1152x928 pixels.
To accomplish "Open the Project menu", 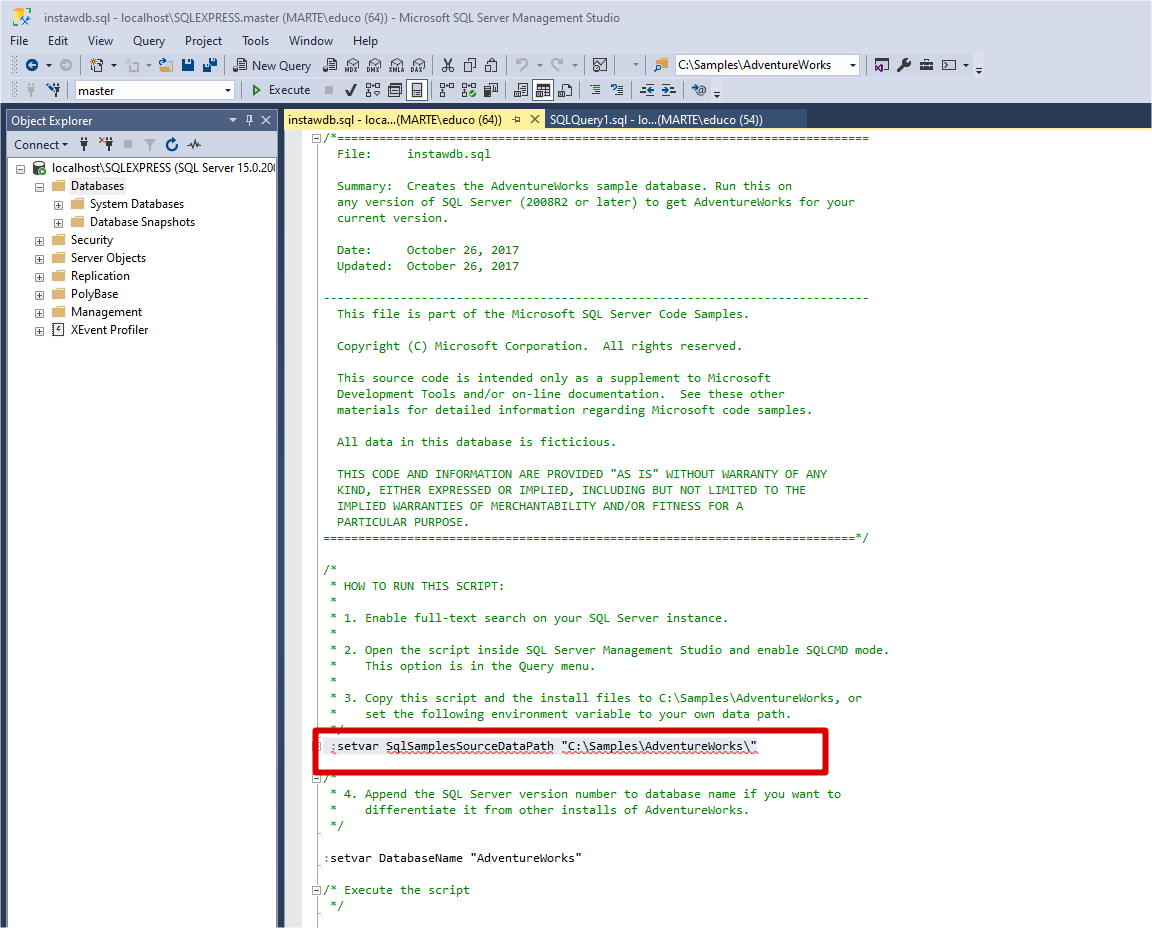I will [204, 41].
